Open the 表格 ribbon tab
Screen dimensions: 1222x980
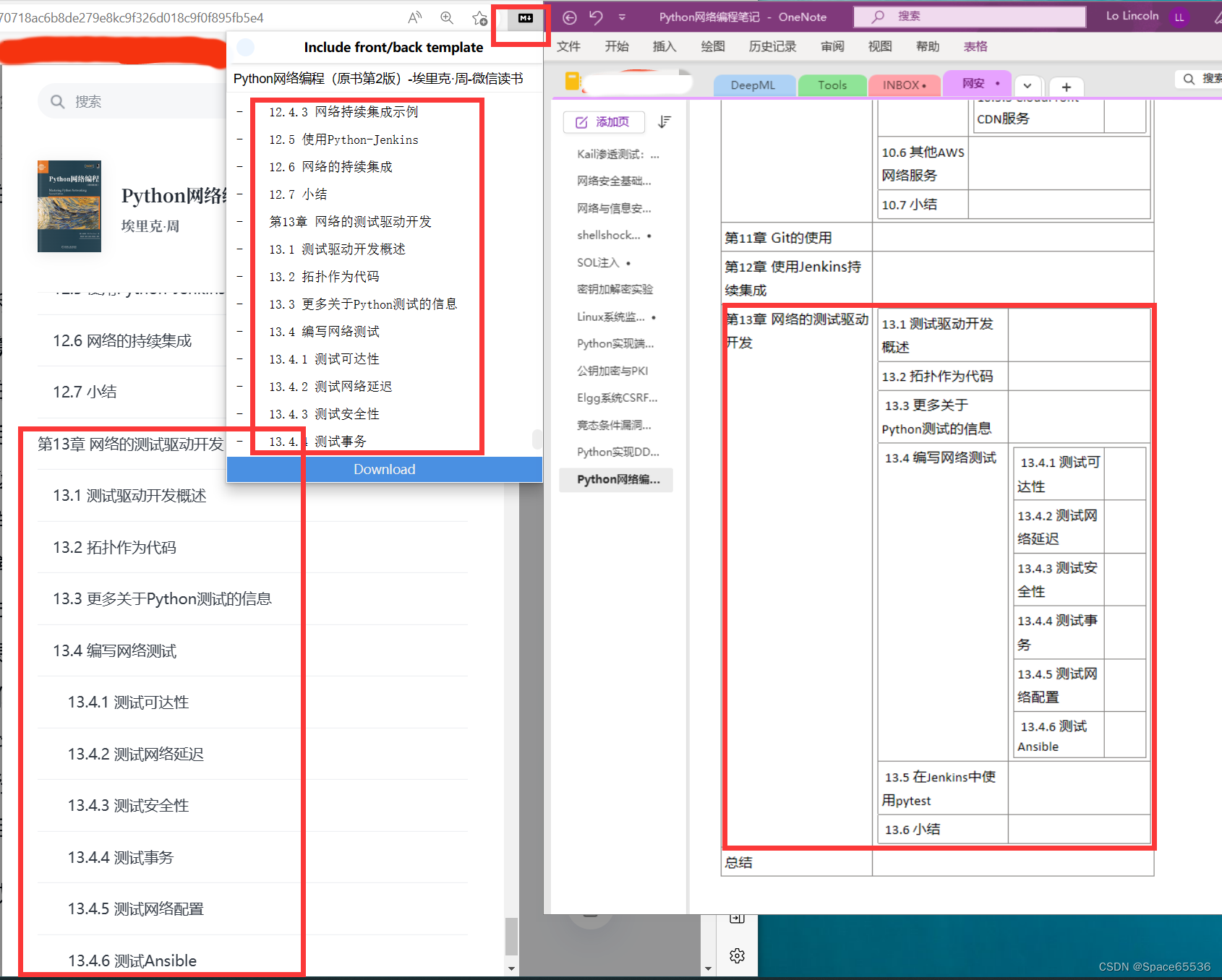[x=975, y=46]
